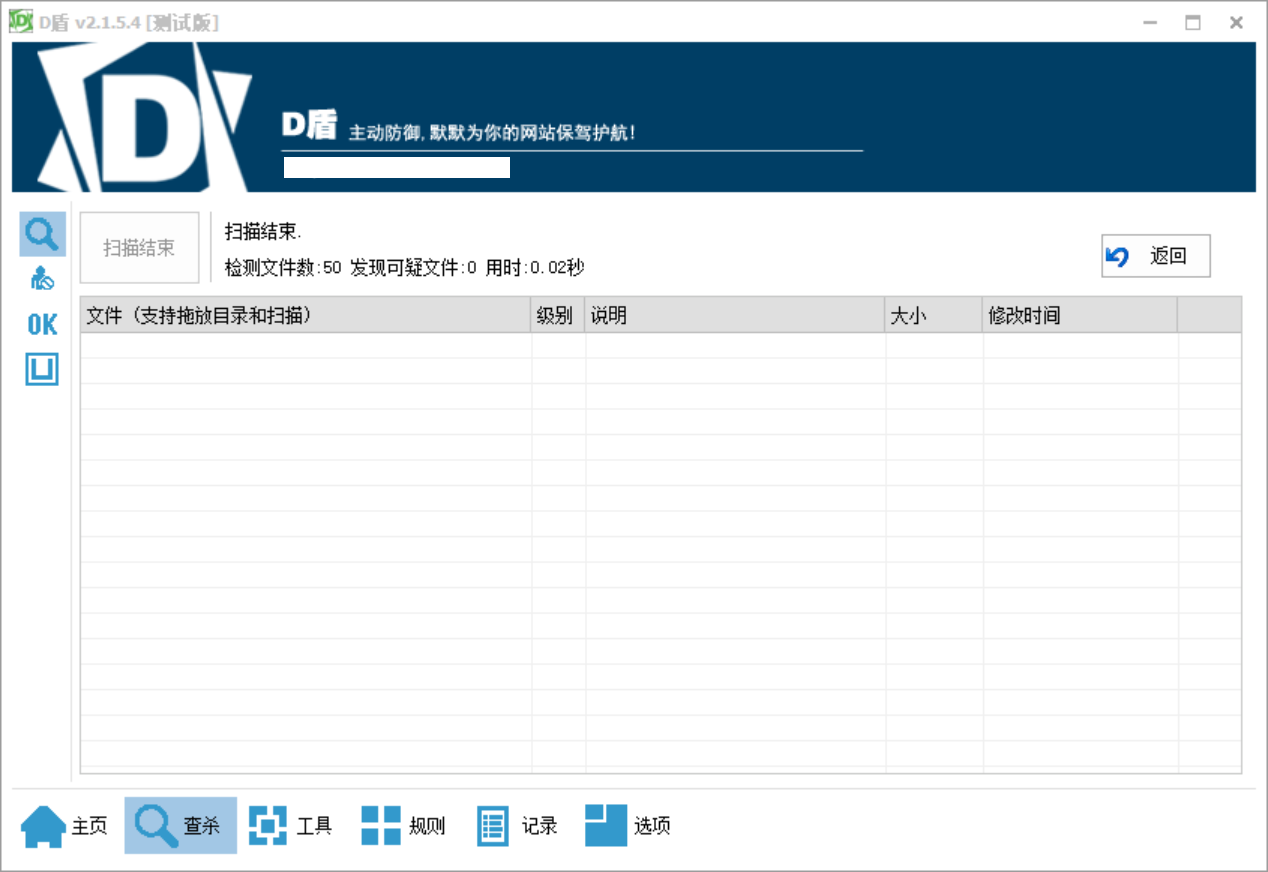The height and width of the screenshot is (872, 1268).
Task: Select the magnifier scan icon in left sidebar
Action: (x=41, y=233)
